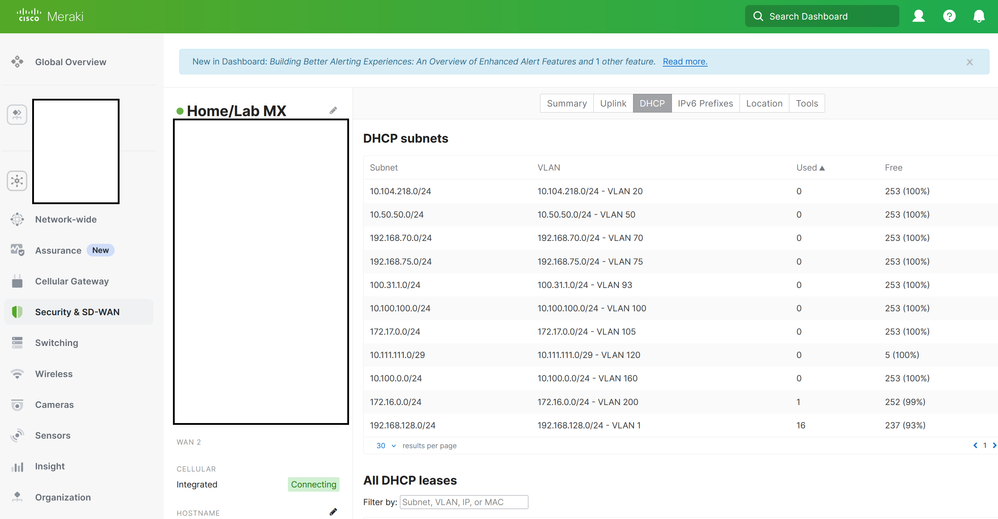Switch to the Uplink tab

(613, 103)
